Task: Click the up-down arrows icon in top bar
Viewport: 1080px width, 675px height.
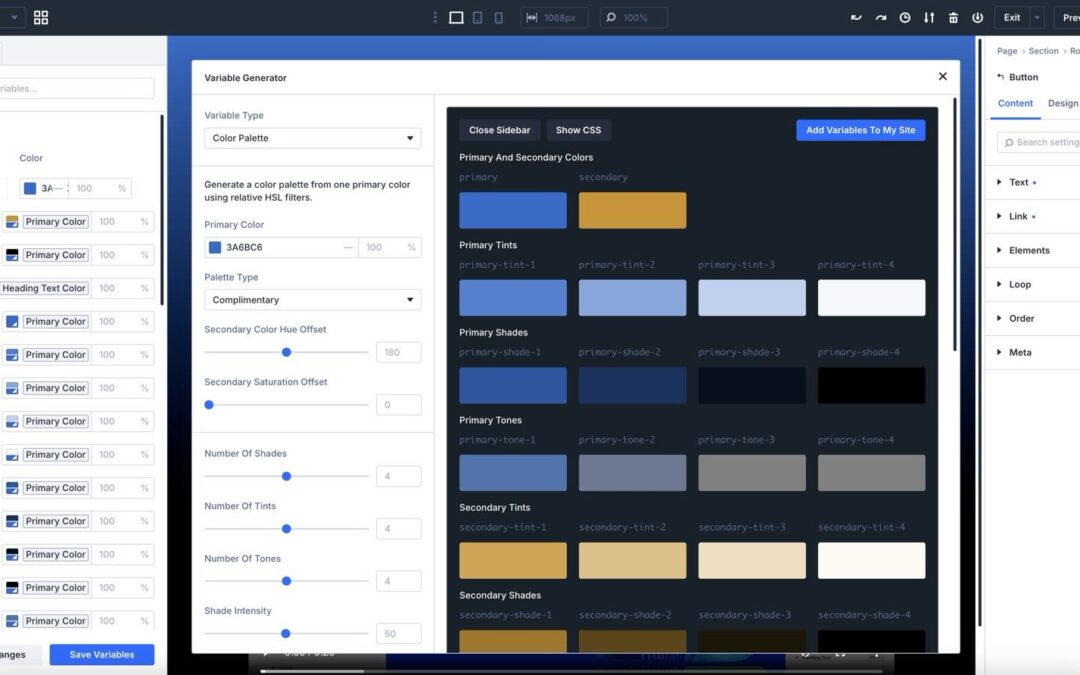Action: point(929,17)
